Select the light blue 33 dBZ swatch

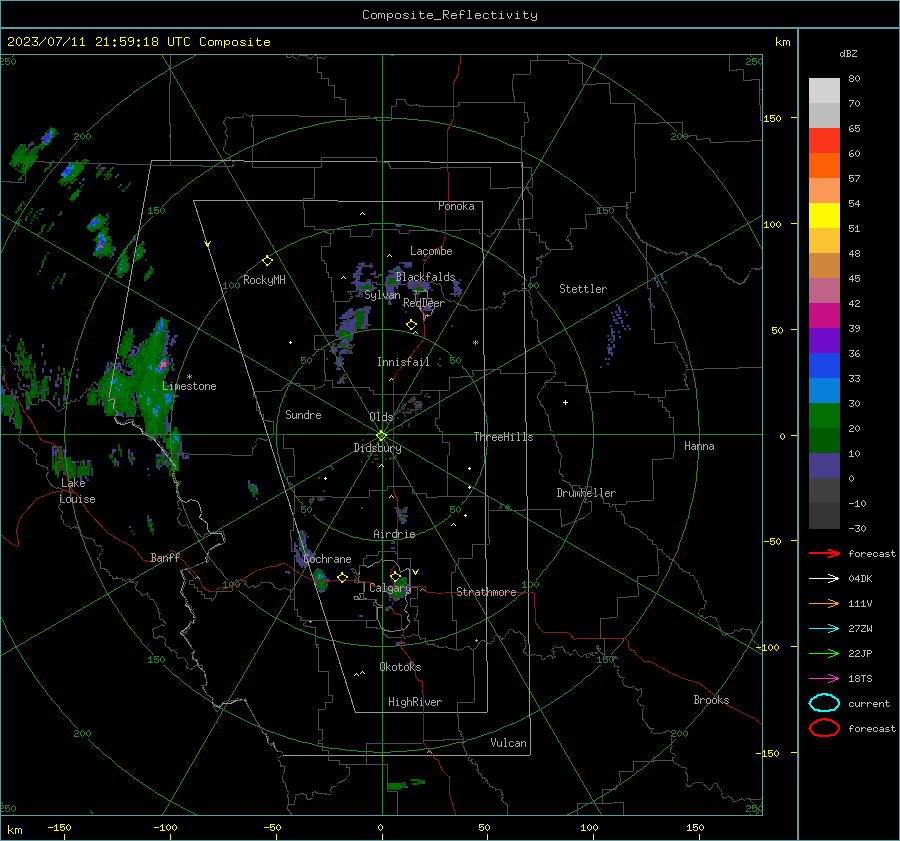tap(824, 390)
